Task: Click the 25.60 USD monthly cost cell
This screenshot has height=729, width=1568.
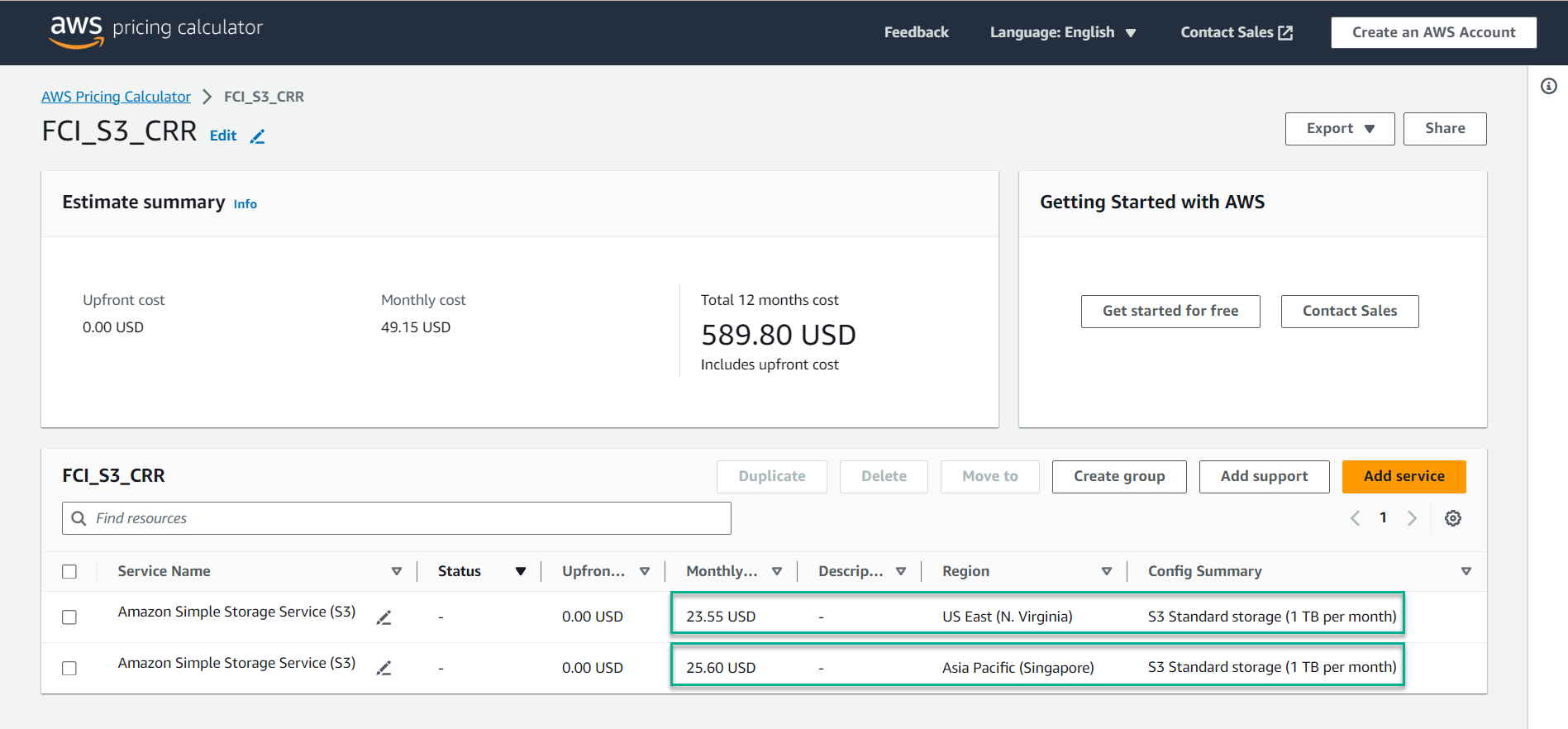Action: click(721, 668)
